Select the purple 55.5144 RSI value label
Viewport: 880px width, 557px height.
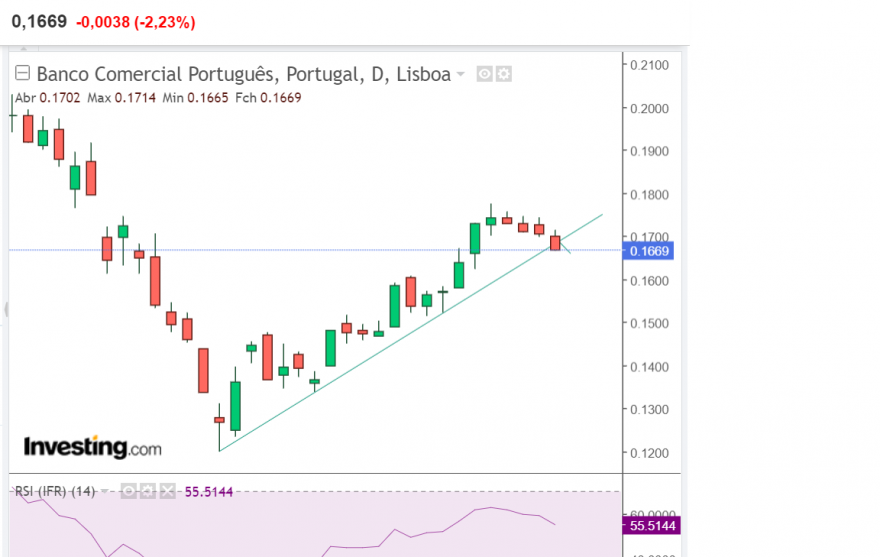pos(652,526)
